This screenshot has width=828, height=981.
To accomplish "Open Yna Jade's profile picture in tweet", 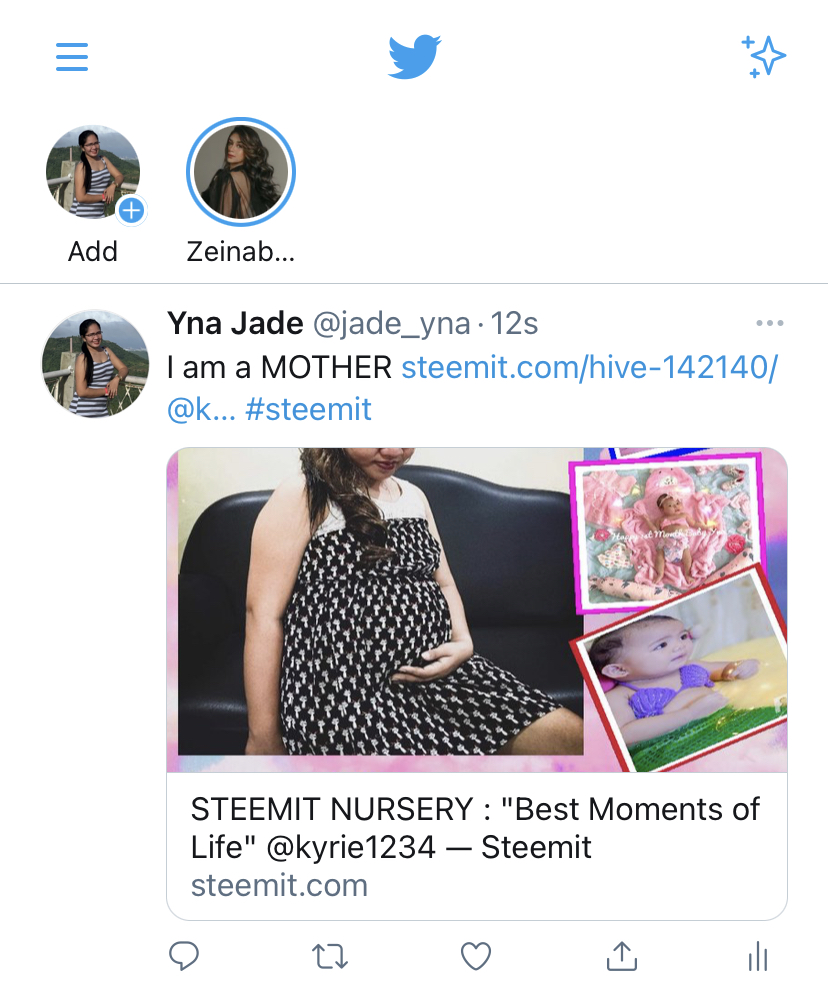I will [x=95, y=363].
